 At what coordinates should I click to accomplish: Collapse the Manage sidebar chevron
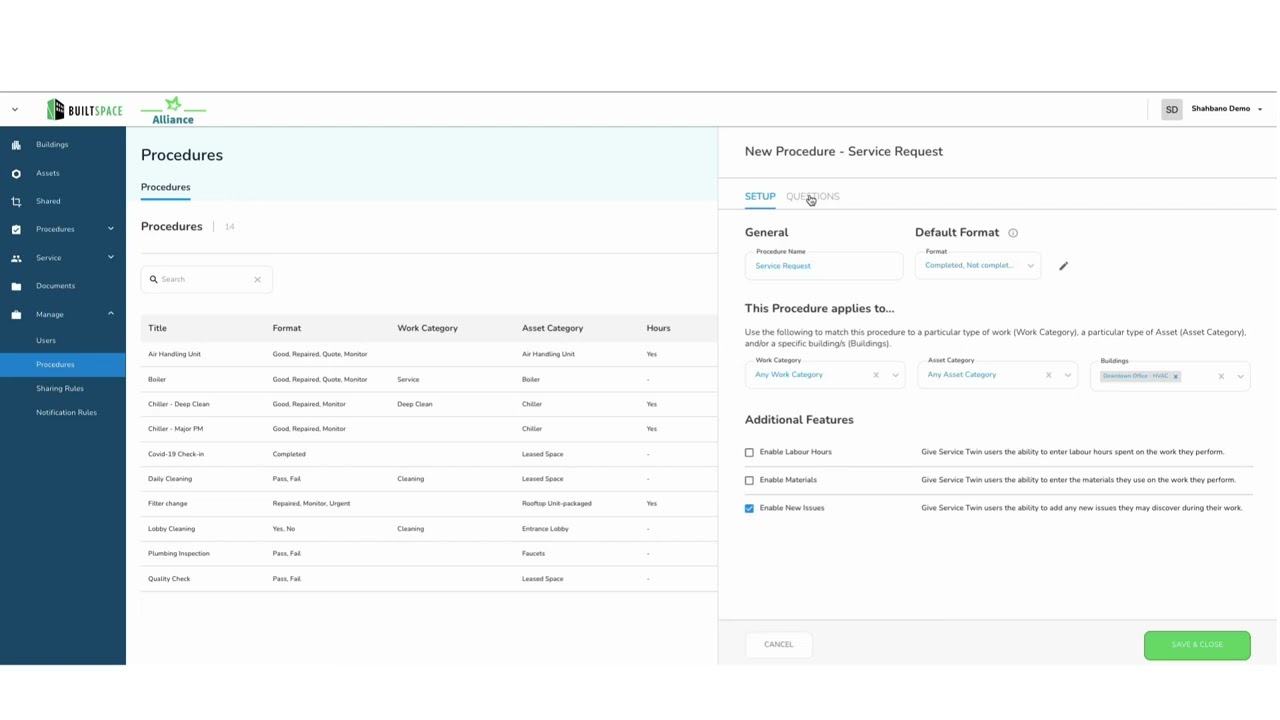110,314
